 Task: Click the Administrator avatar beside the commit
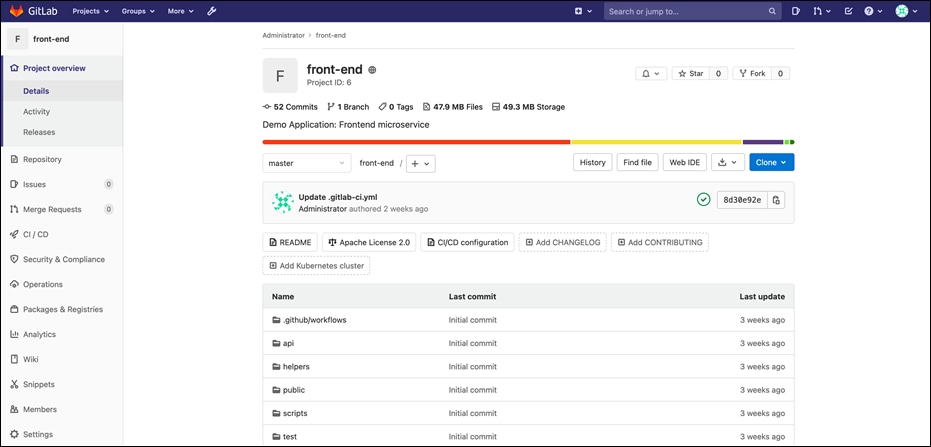pyautogui.click(x=283, y=202)
